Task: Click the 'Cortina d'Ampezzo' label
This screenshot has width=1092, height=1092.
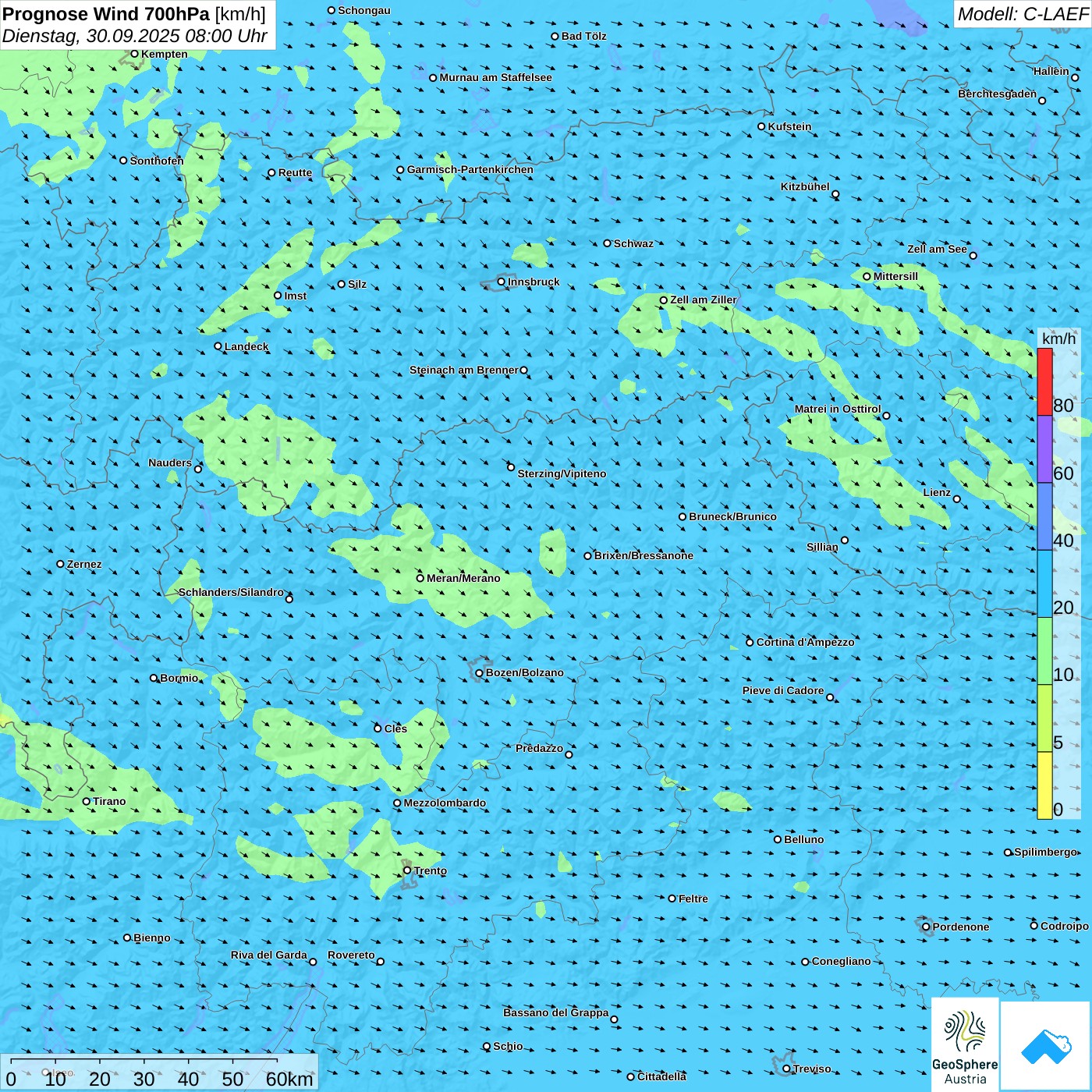Action: click(x=805, y=642)
